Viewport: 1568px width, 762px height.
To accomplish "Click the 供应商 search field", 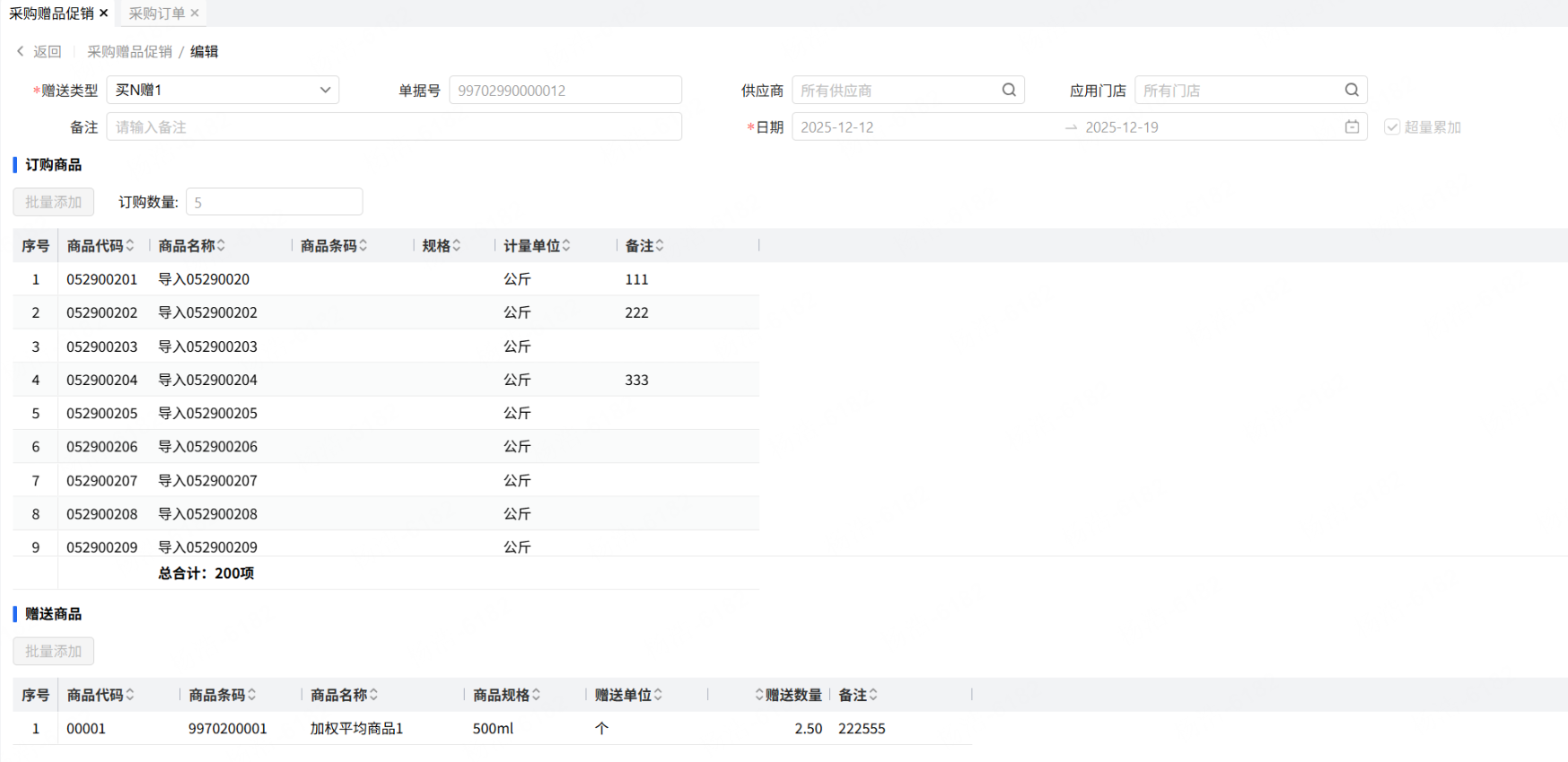I will point(907,90).
